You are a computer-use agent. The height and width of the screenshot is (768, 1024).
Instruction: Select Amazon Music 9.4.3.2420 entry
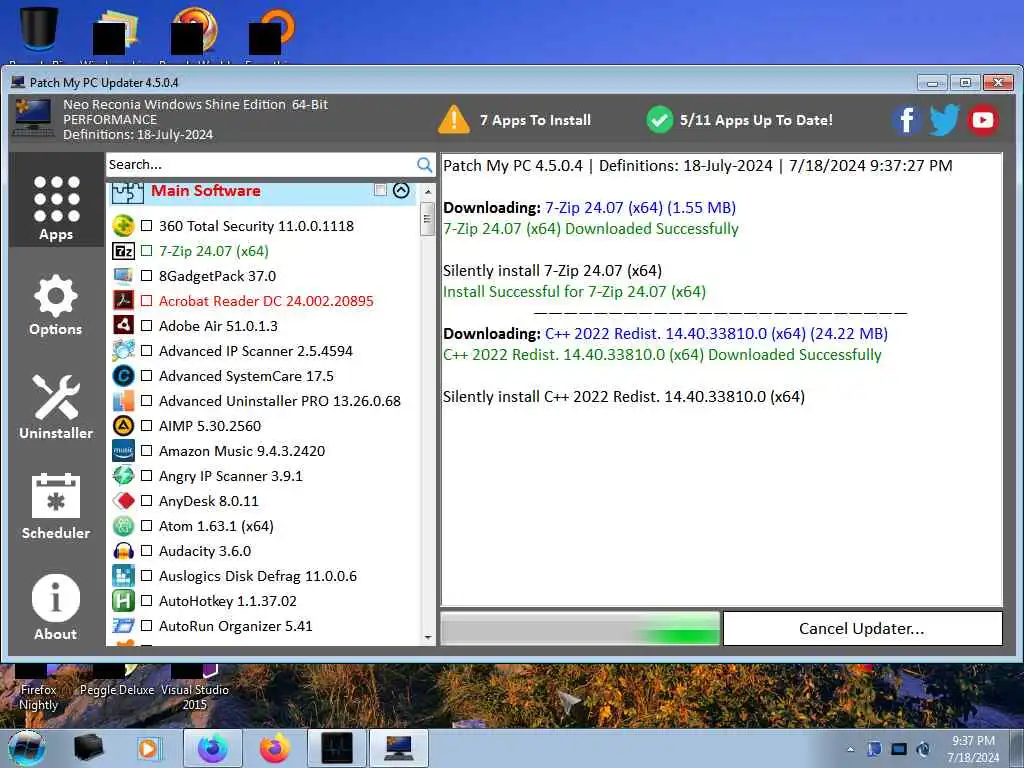242,451
